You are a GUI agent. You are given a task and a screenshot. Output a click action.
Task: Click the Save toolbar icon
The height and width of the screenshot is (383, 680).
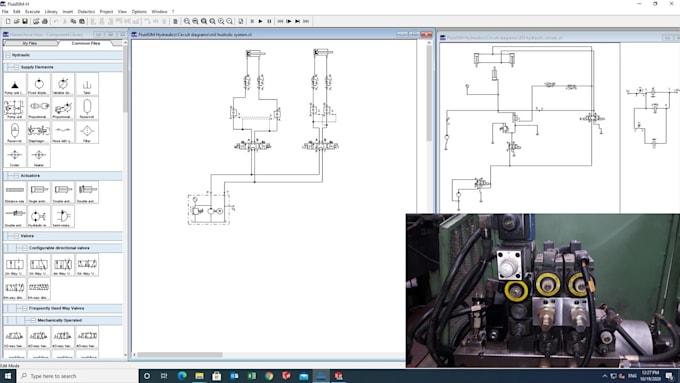25,21
